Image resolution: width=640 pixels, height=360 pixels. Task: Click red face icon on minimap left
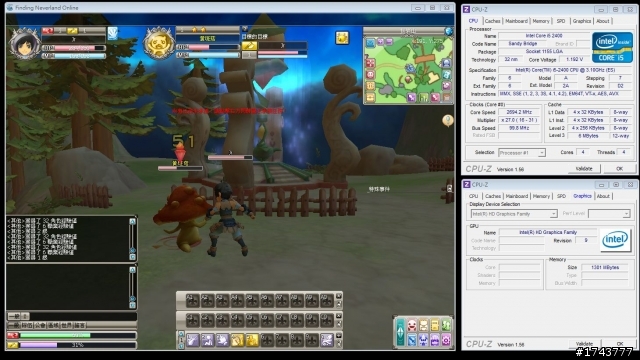[370, 75]
